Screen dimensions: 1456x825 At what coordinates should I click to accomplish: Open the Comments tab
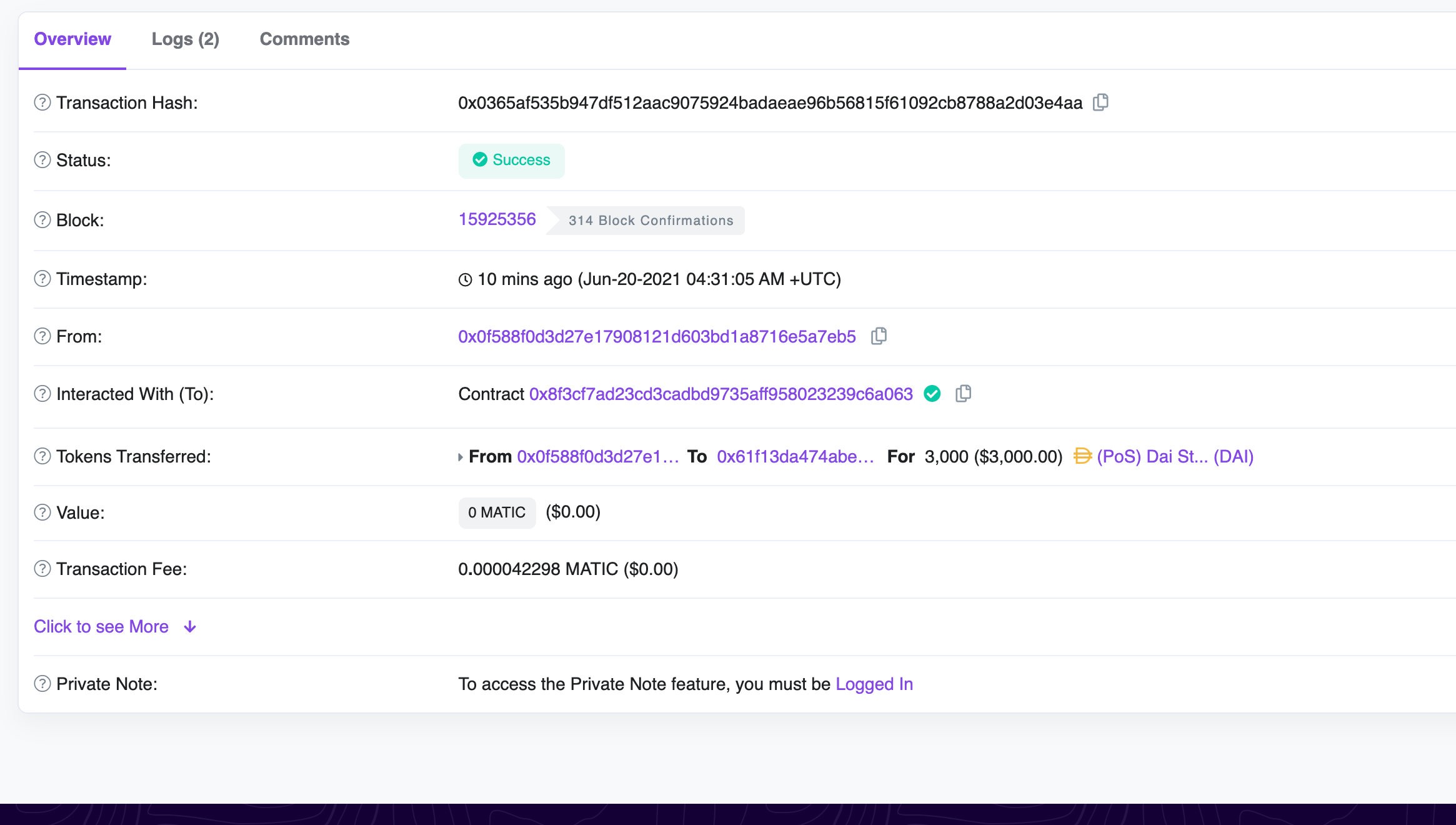click(305, 39)
